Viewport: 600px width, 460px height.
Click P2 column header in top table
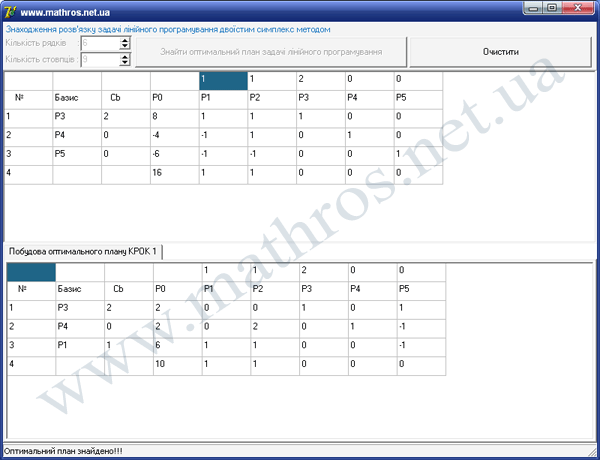coord(272,100)
